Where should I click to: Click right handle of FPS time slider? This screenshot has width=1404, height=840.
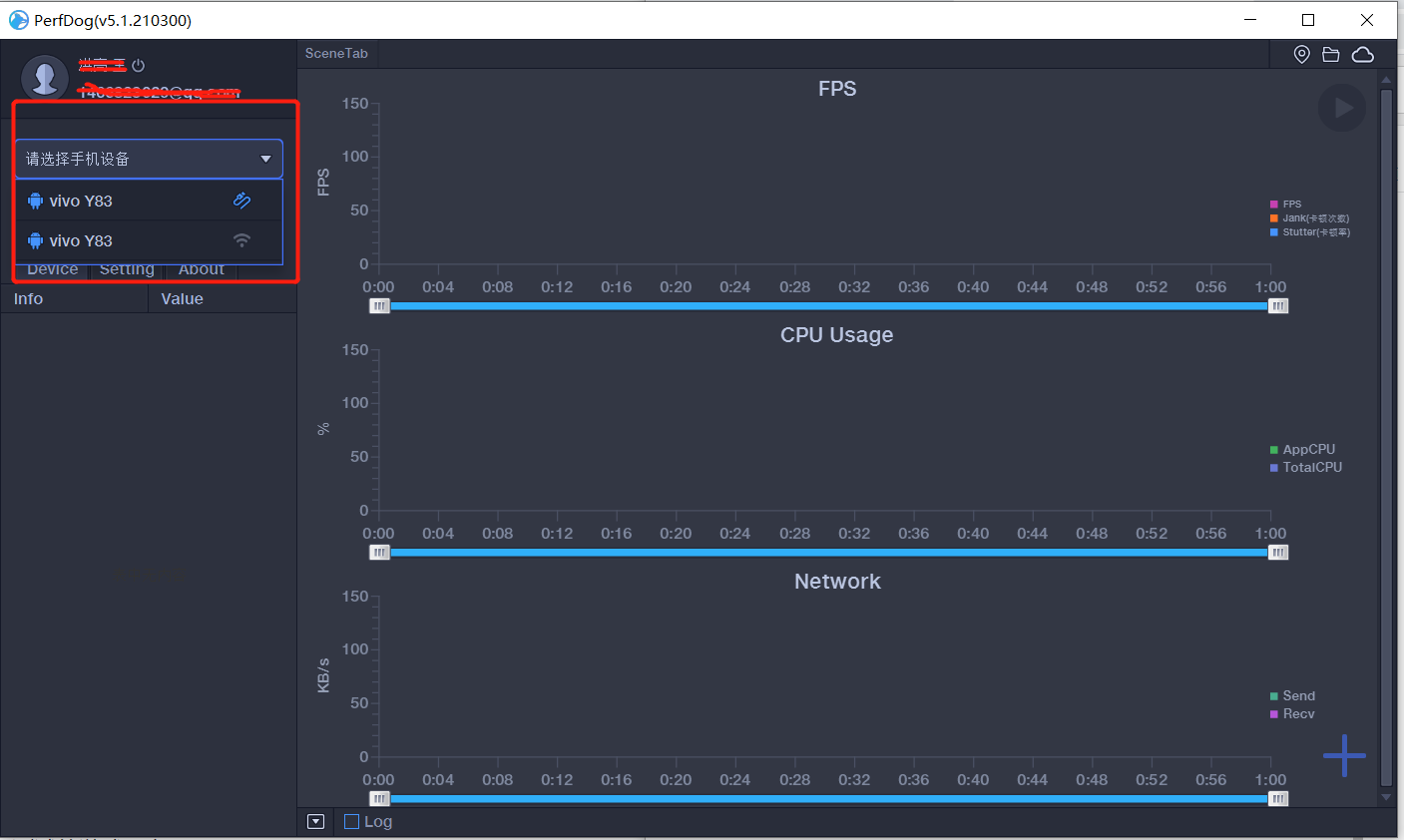(1278, 306)
